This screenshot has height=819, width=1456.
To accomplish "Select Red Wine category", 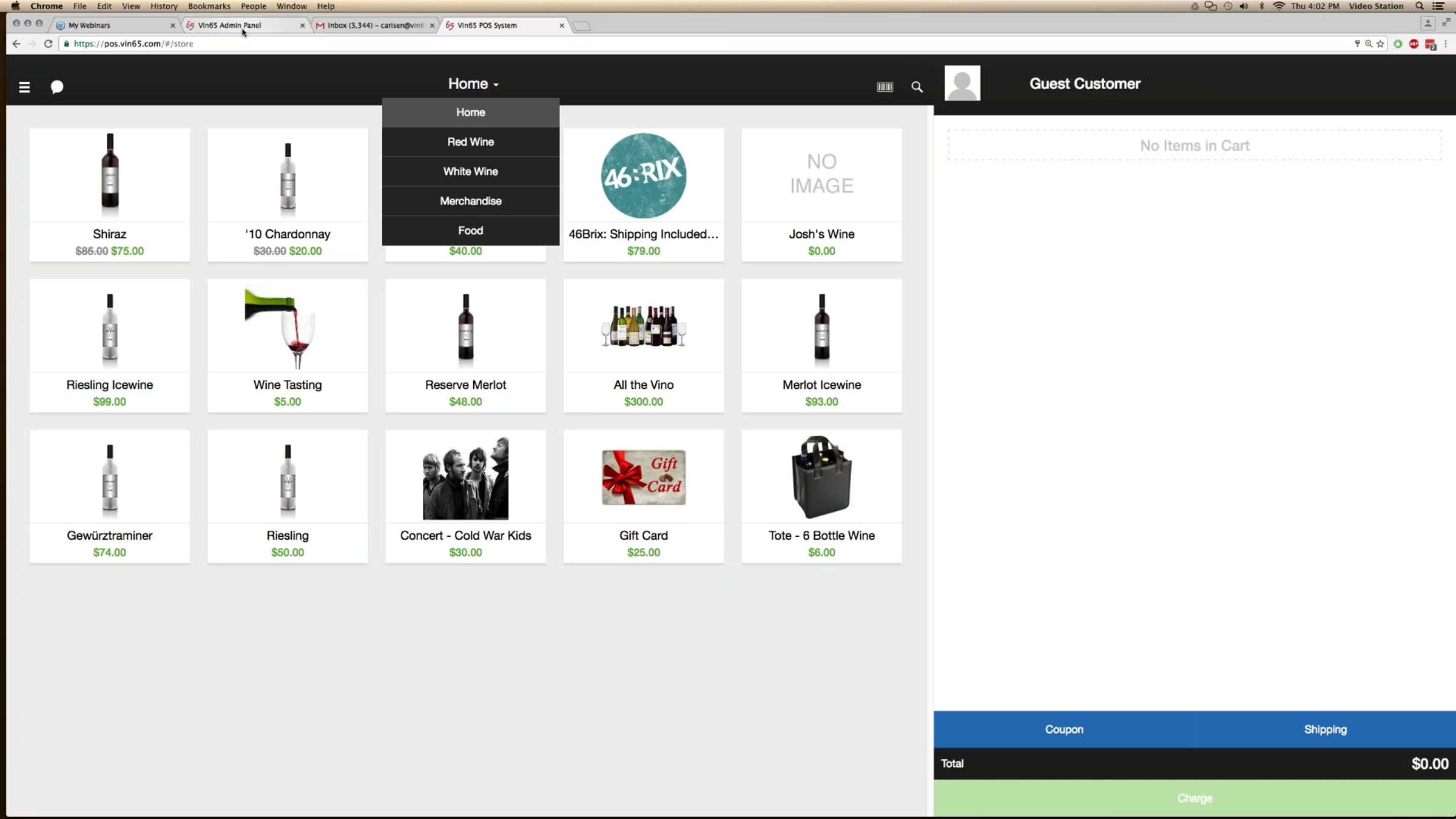I will coord(471,142).
